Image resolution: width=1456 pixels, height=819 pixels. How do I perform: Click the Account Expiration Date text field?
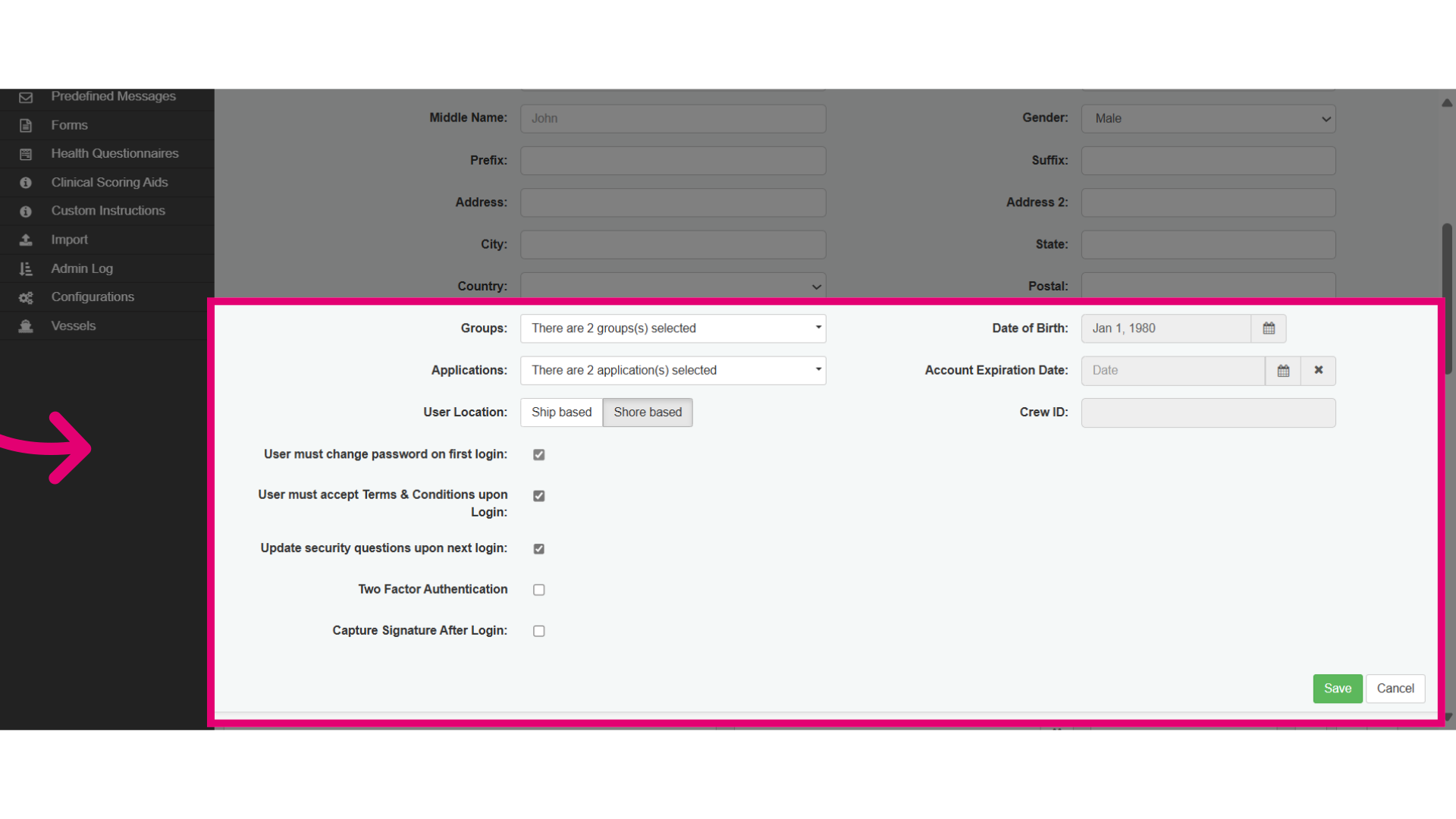(x=1173, y=371)
